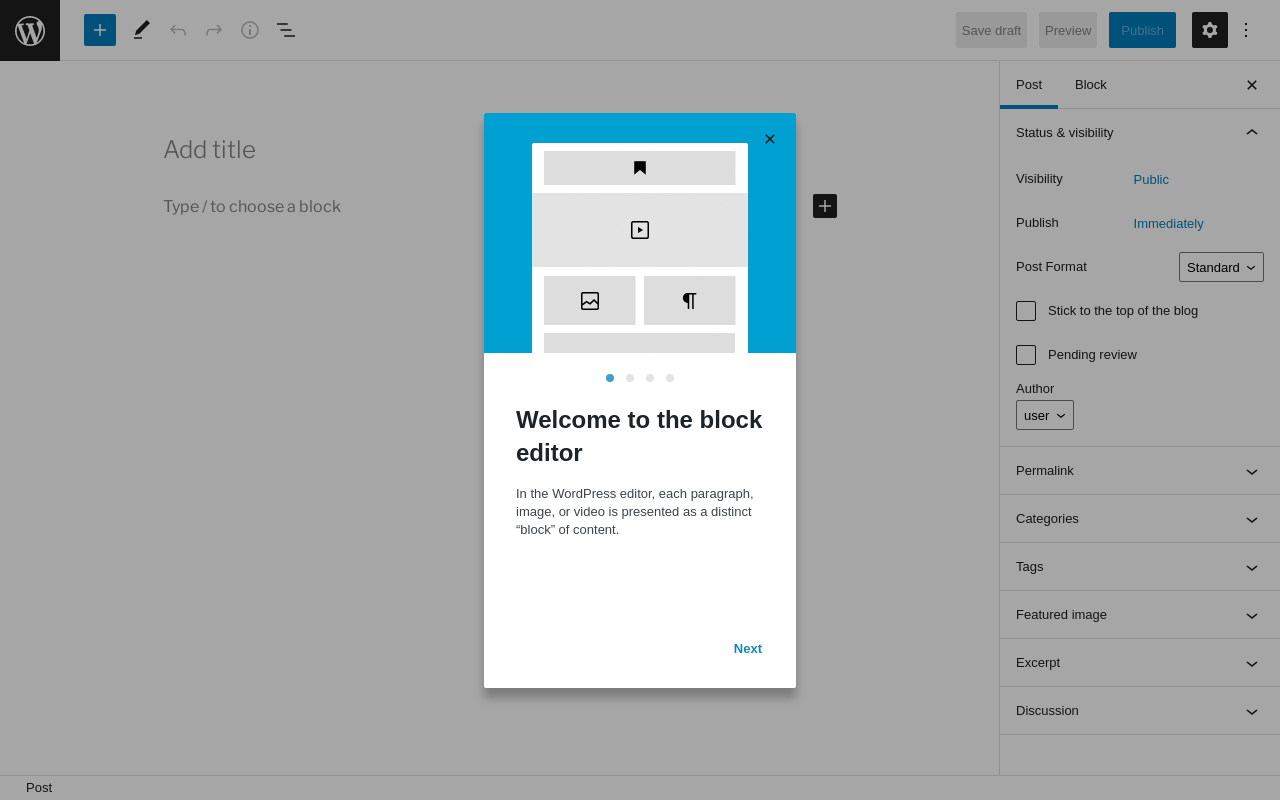Expand the Tags panel
The width and height of the screenshot is (1280, 800).
(1140, 567)
